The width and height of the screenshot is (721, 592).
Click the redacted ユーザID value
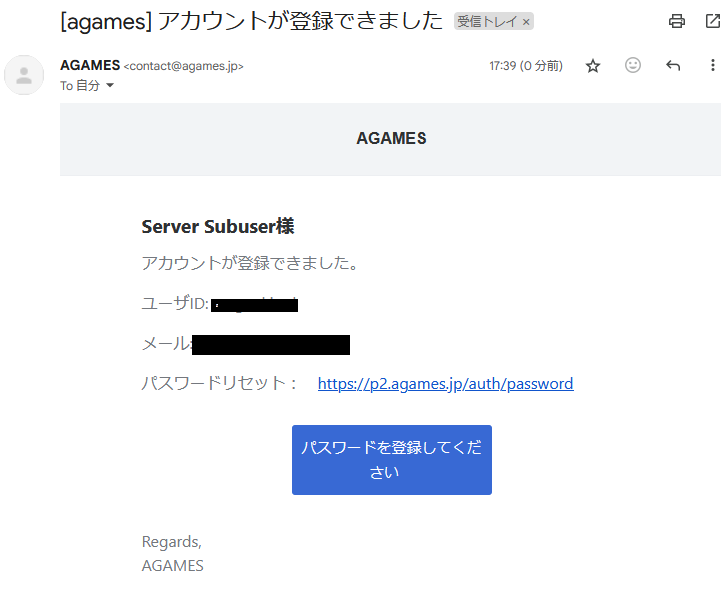[255, 304]
